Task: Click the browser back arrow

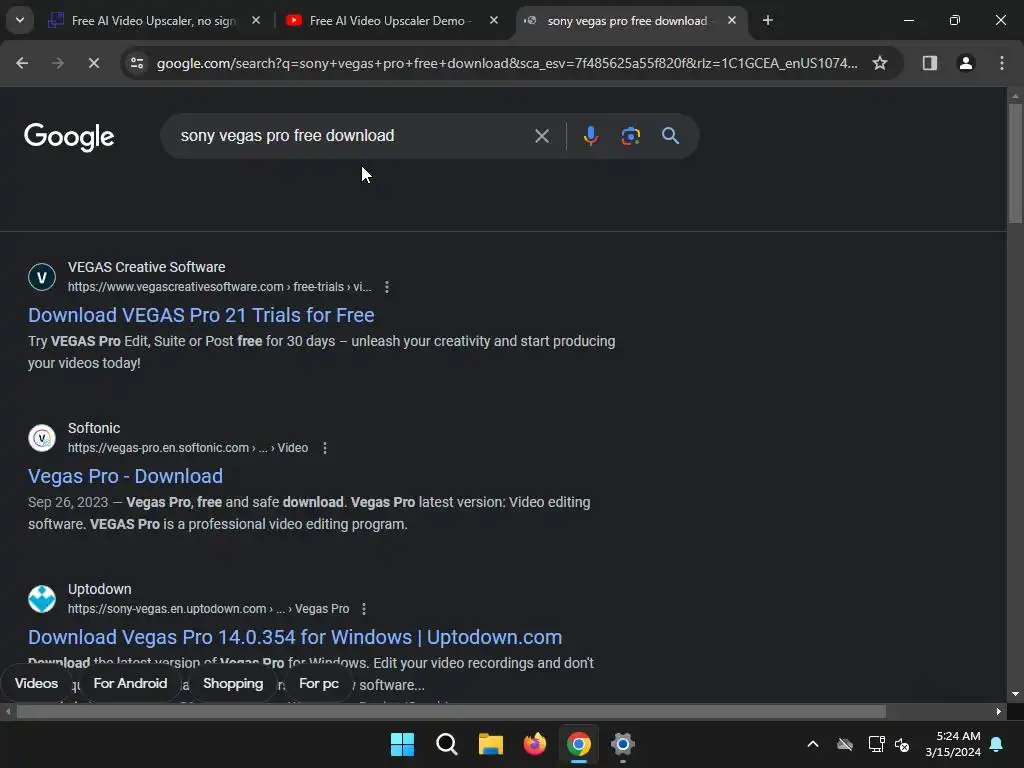Action: pos(22,63)
